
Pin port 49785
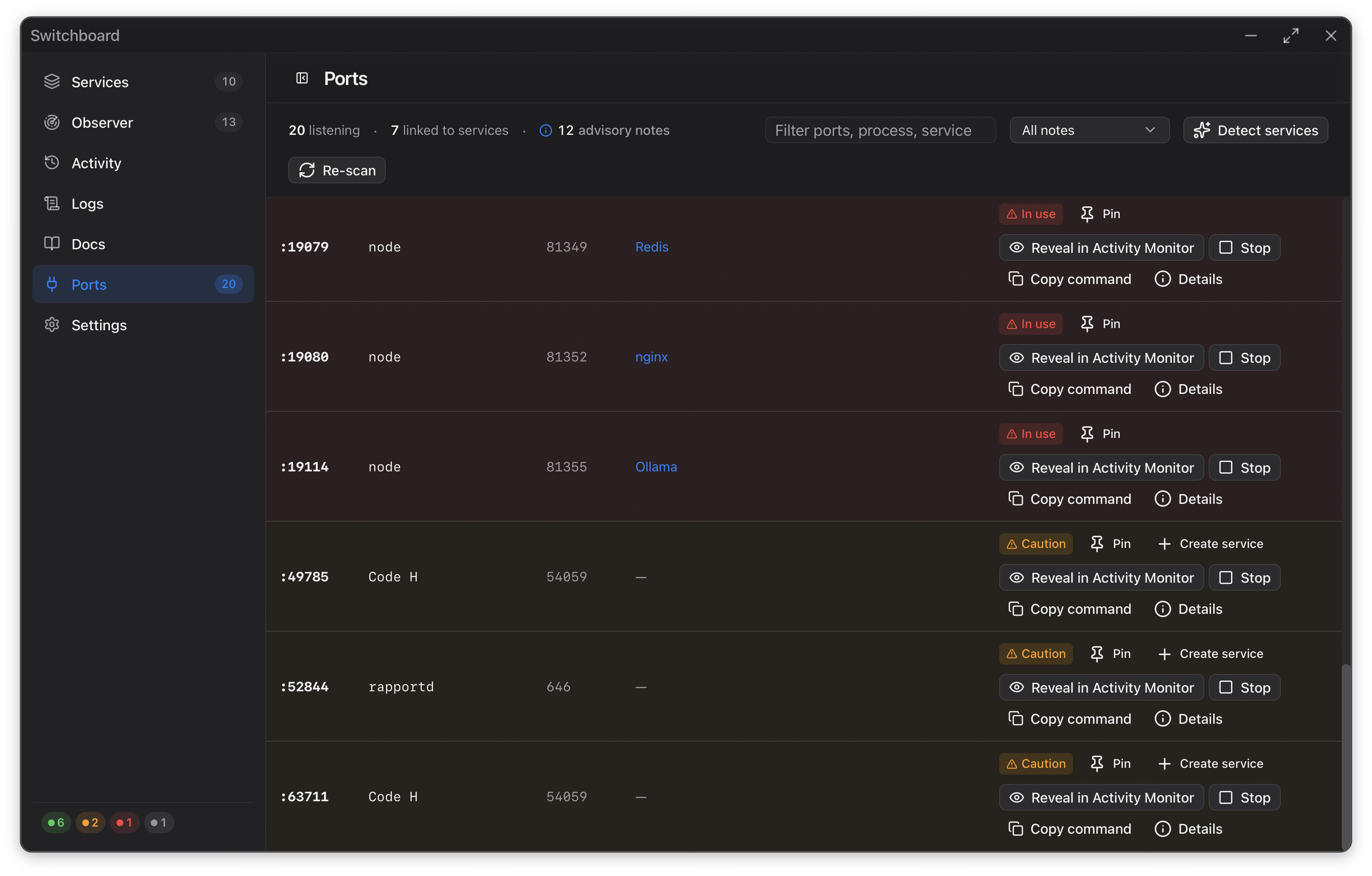1110,544
